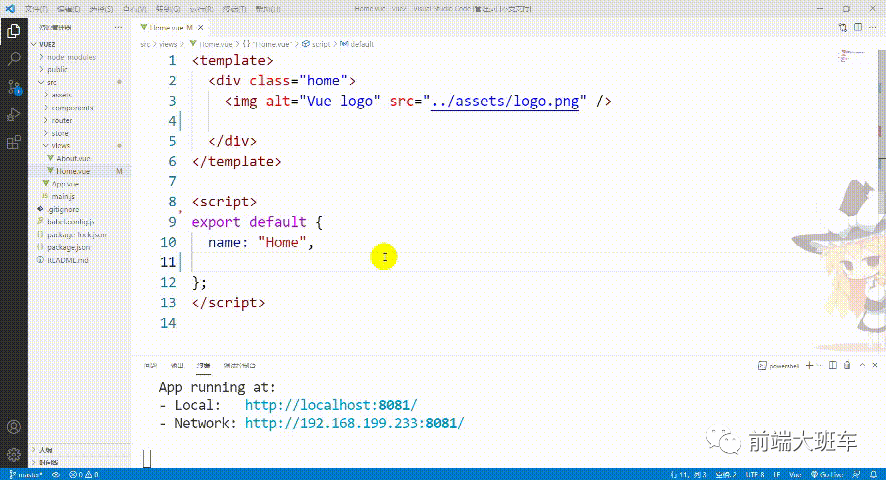Click the powershell terminal label
886x480 pixels.
[x=779, y=366]
